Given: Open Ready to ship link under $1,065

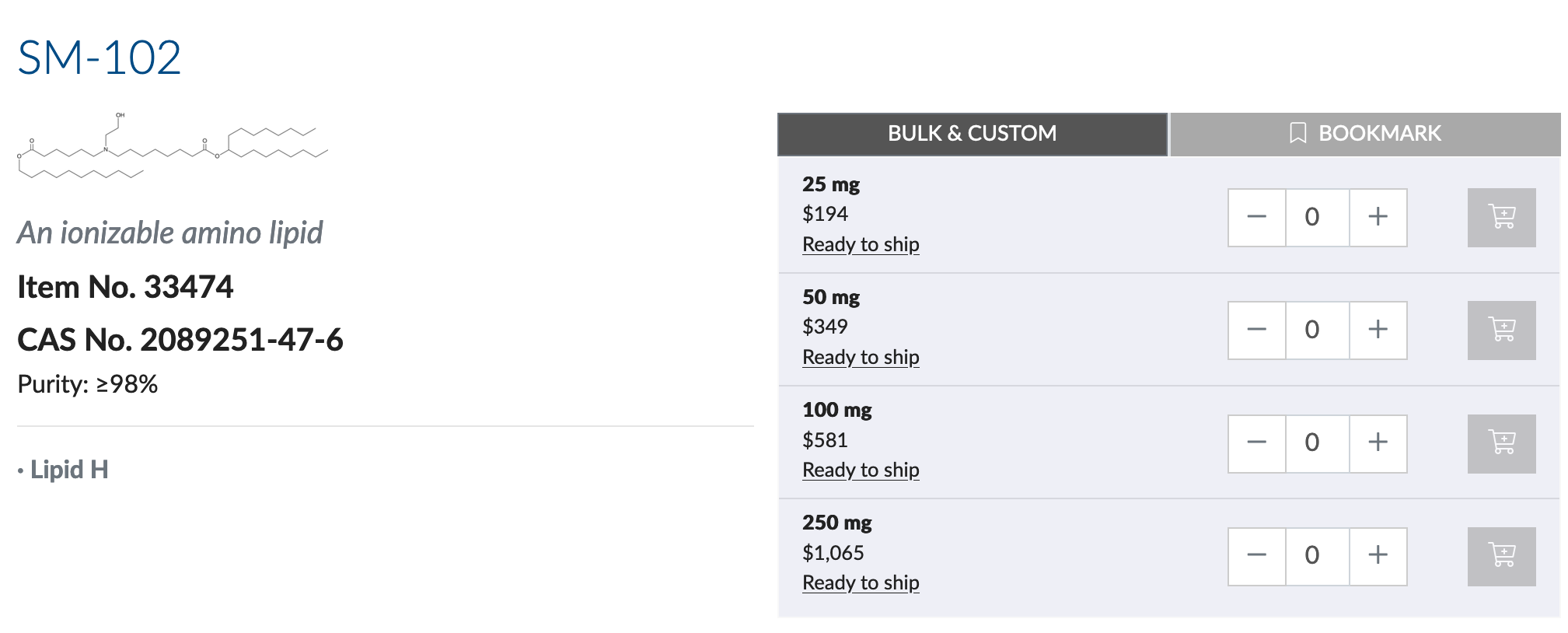Looking at the screenshot, I should pyautogui.click(x=861, y=582).
